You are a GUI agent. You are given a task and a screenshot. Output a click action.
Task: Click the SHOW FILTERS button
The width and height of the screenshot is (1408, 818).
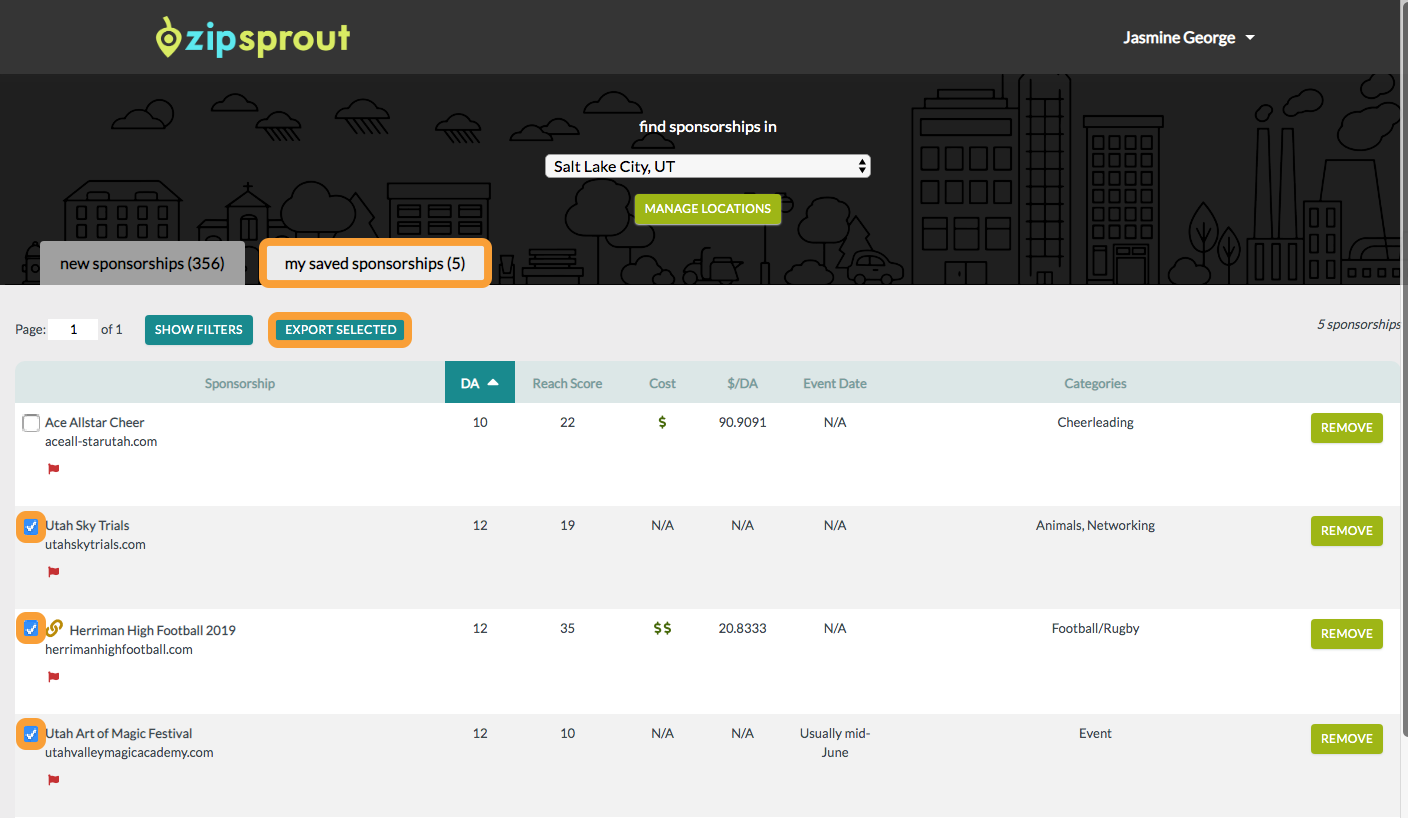[199, 330]
